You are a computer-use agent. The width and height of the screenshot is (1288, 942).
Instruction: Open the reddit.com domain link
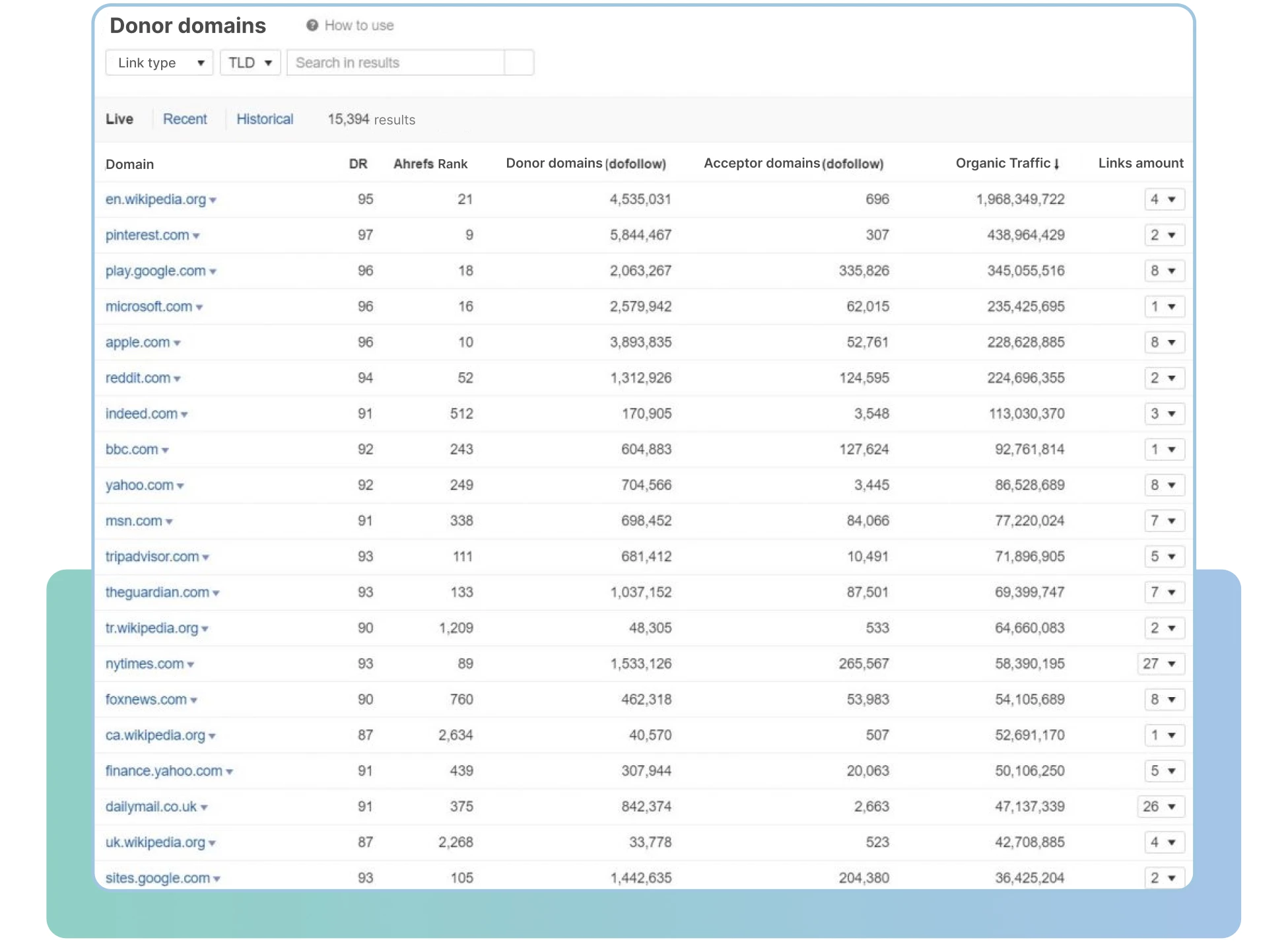point(138,378)
